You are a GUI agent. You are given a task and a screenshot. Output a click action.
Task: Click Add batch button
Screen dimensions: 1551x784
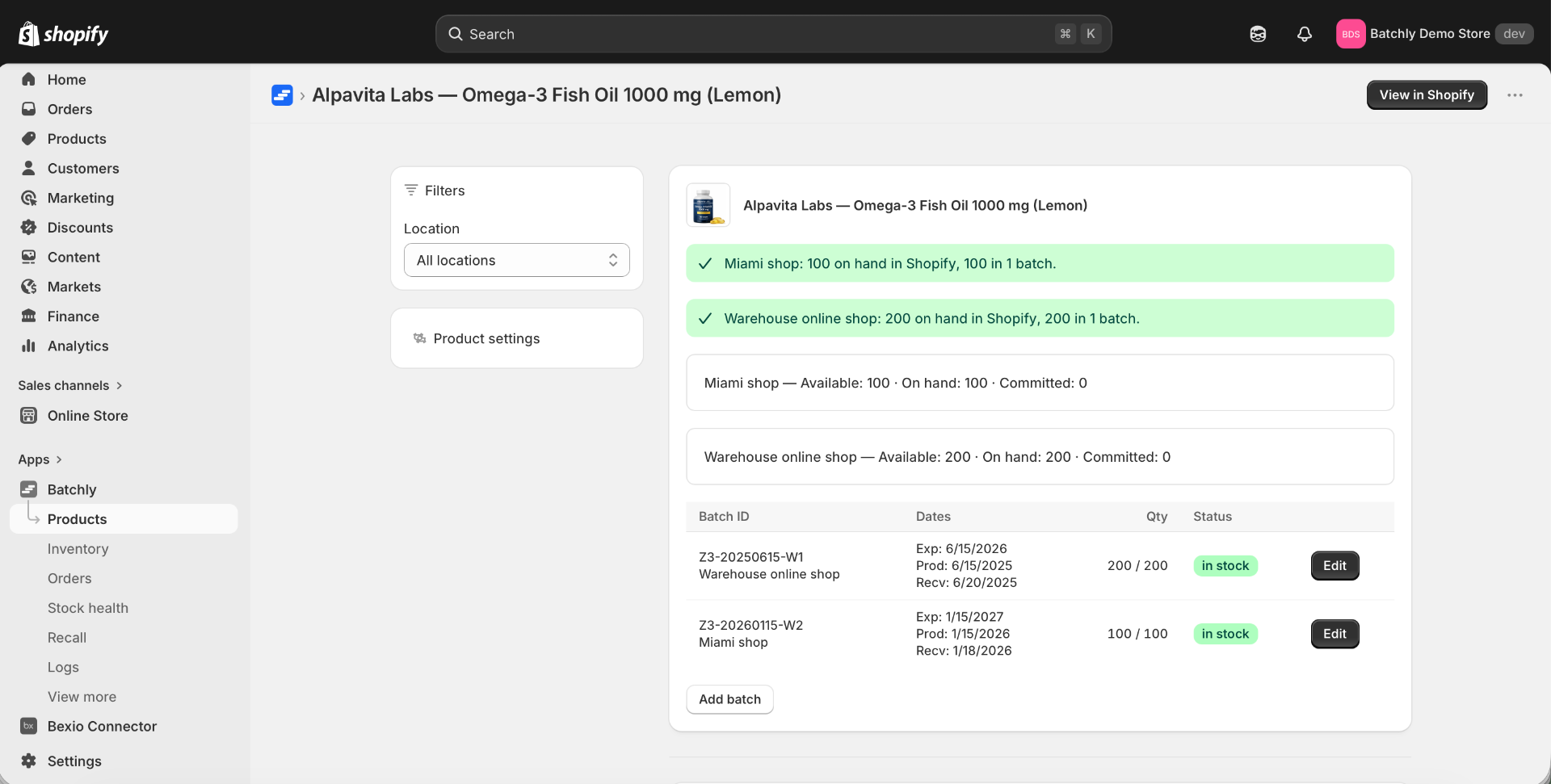(729, 699)
